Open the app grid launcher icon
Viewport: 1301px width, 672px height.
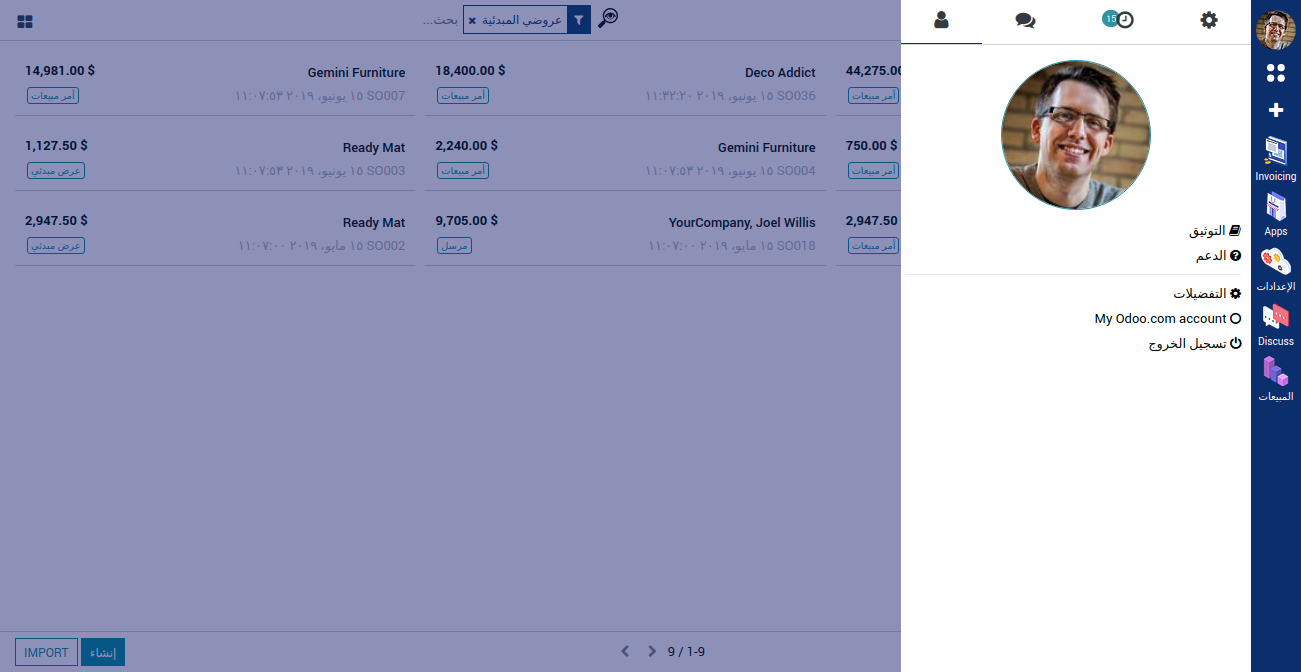(x=1275, y=73)
